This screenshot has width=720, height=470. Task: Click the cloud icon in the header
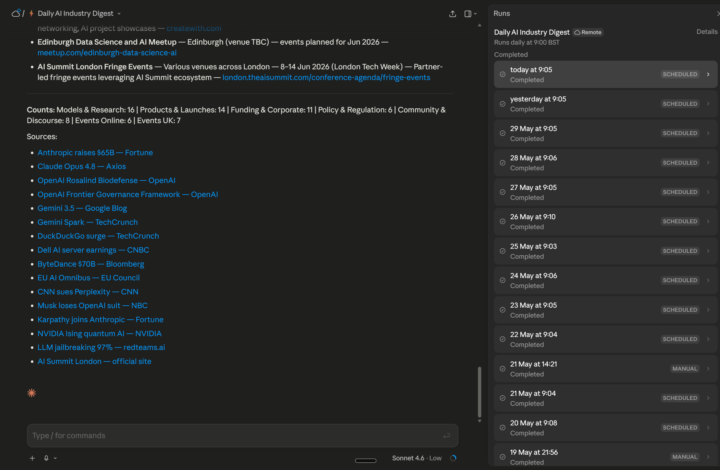click(16, 13)
